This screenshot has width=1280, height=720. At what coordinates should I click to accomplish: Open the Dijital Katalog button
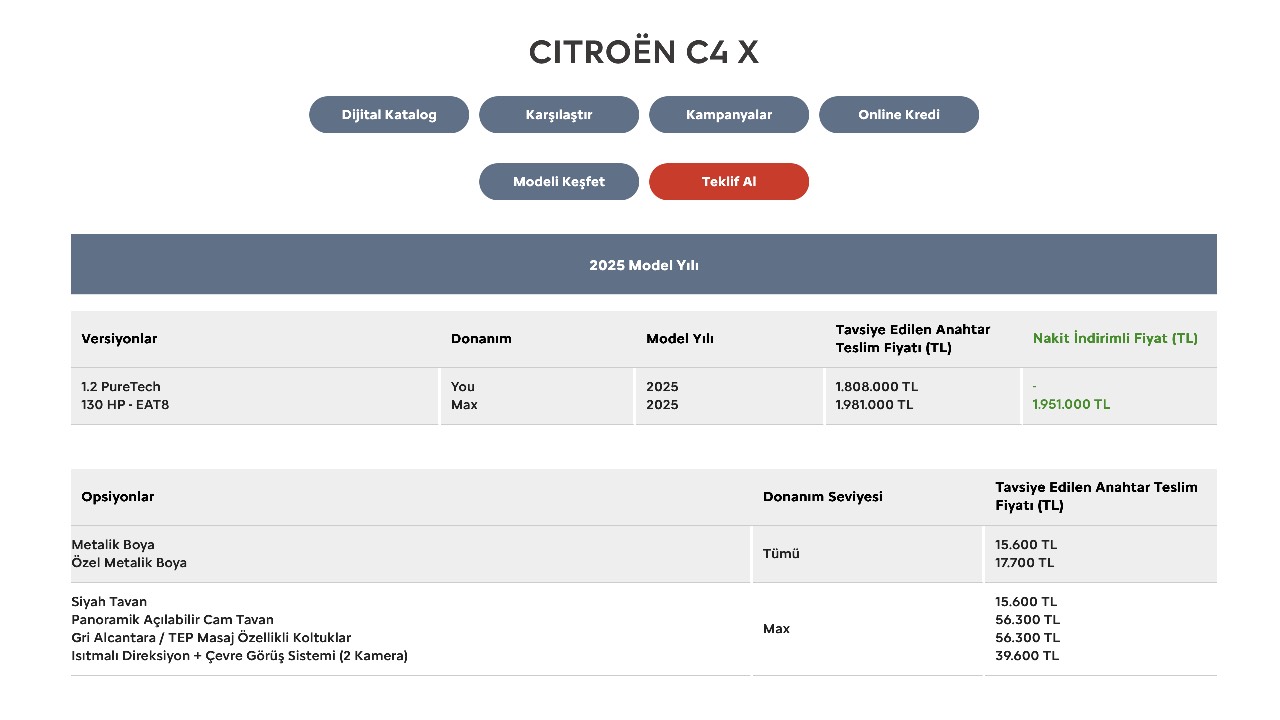coord(389,115)
